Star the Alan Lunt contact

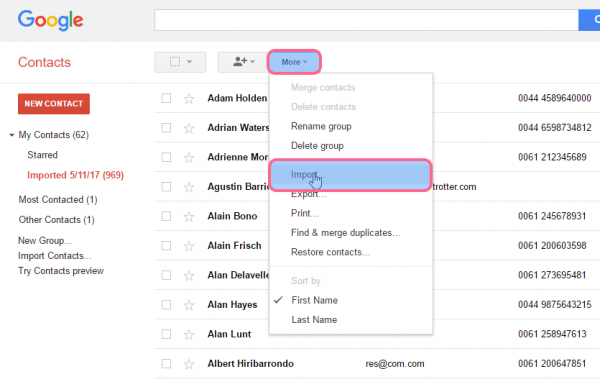coord(189,335)
